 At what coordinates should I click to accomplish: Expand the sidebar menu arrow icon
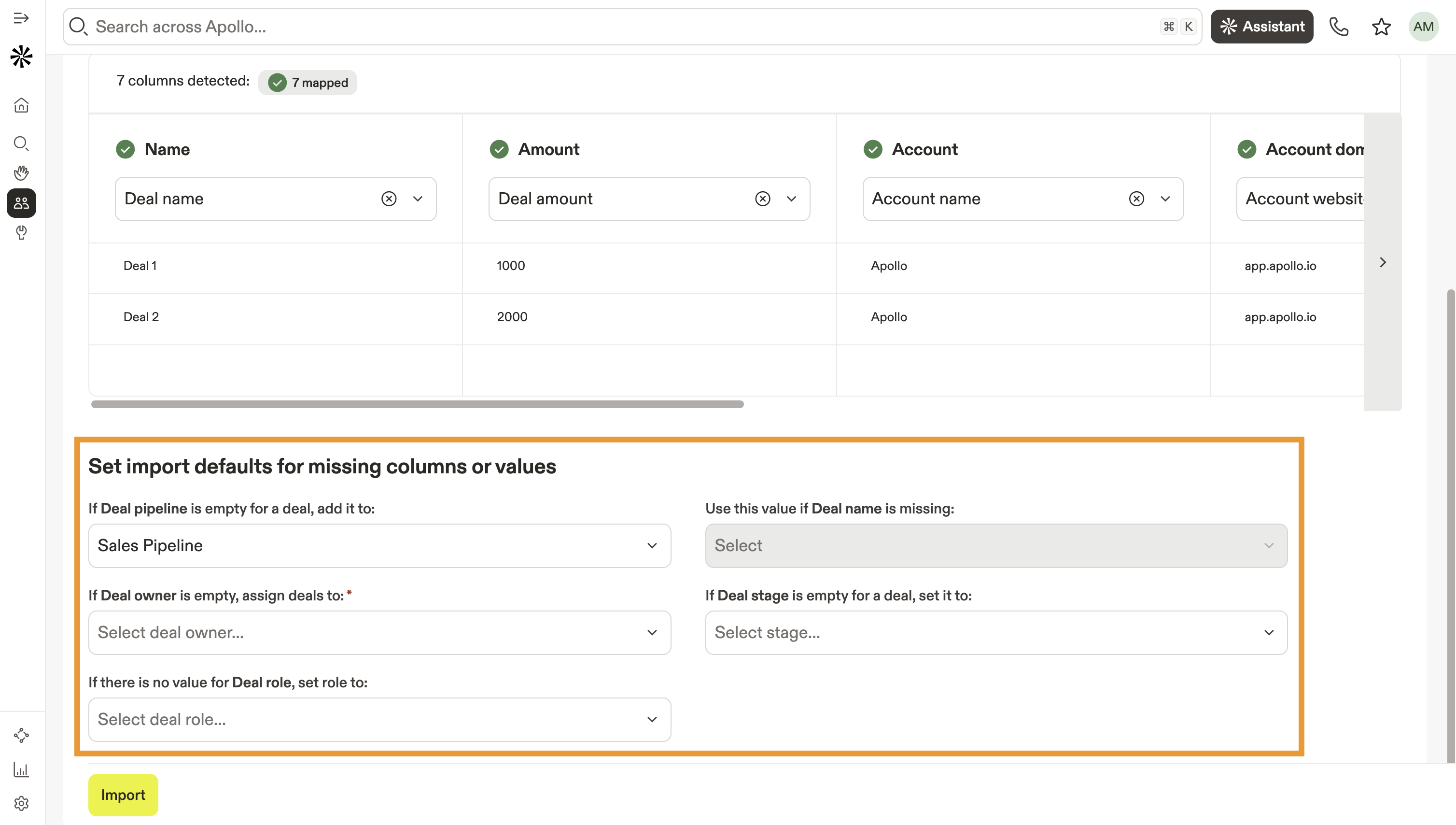pyautogui.click(x=21, y=18)
